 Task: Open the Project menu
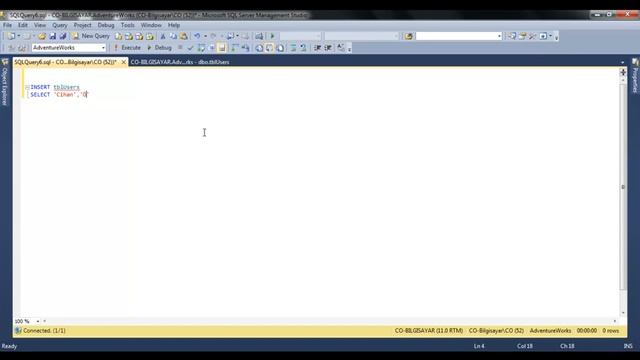82,25
